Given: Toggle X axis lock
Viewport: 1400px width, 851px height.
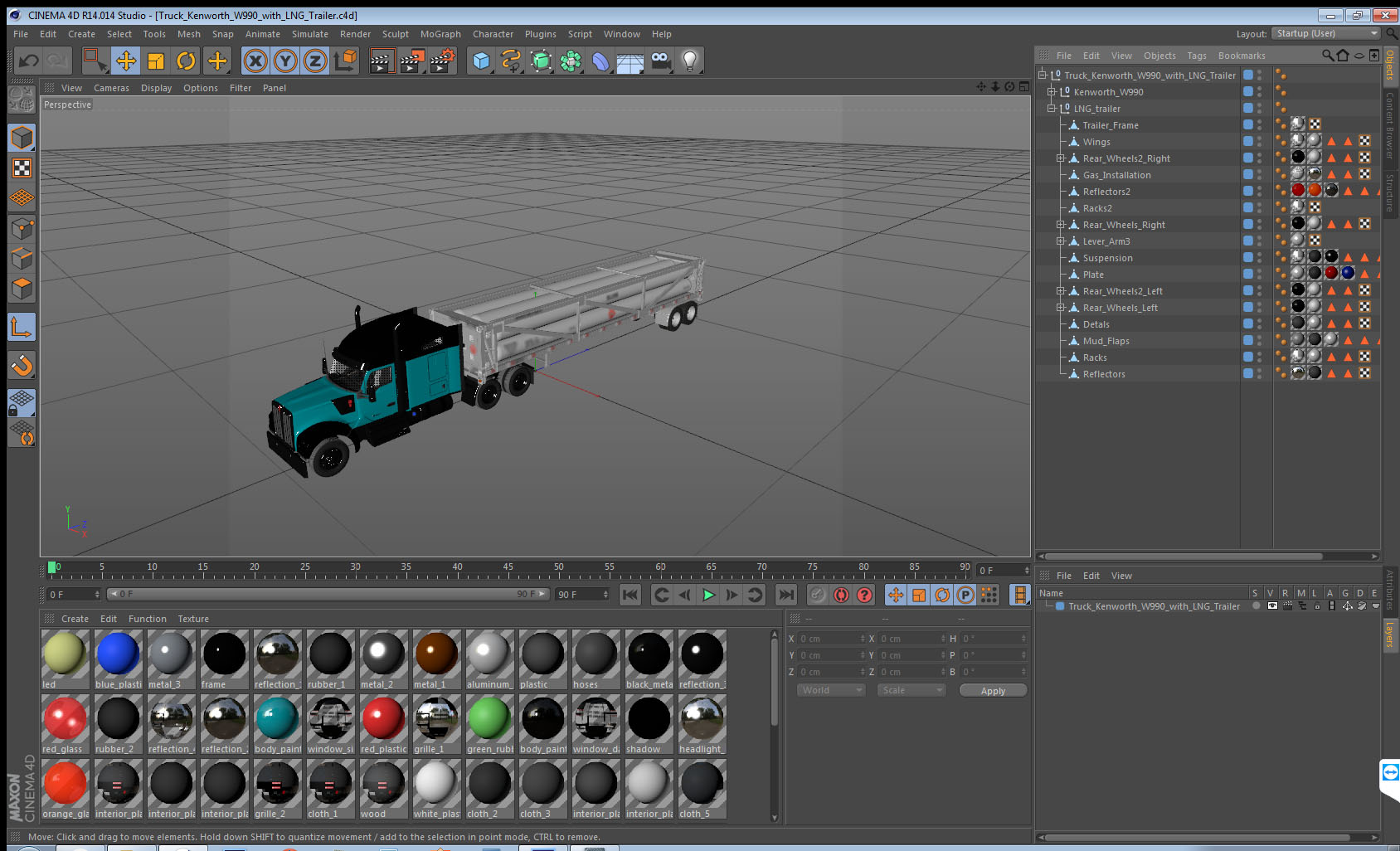Looking at the screenshot, I should click(255, 61).
